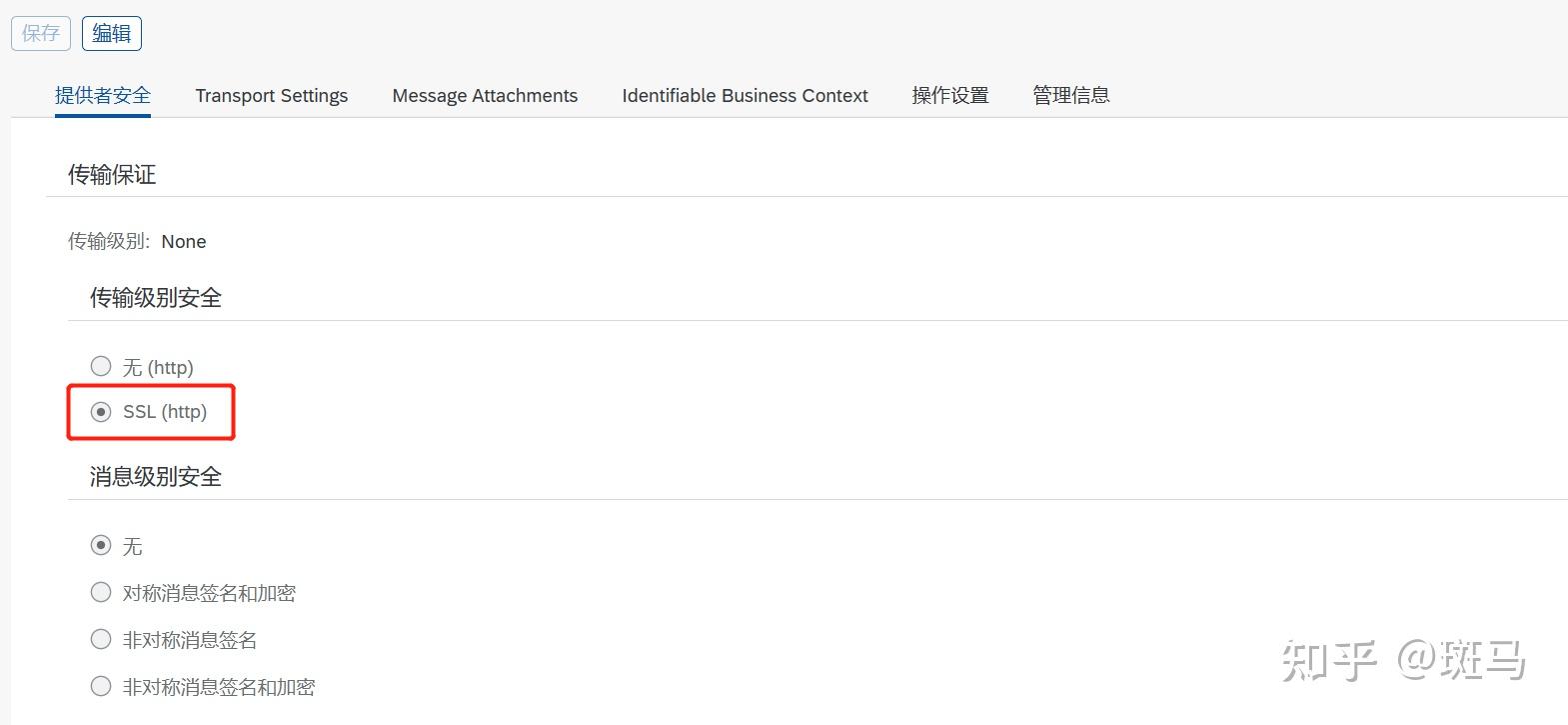Click the 传输保证 section heading
The width and height of the screenshot is (1568, 725).
112,175
